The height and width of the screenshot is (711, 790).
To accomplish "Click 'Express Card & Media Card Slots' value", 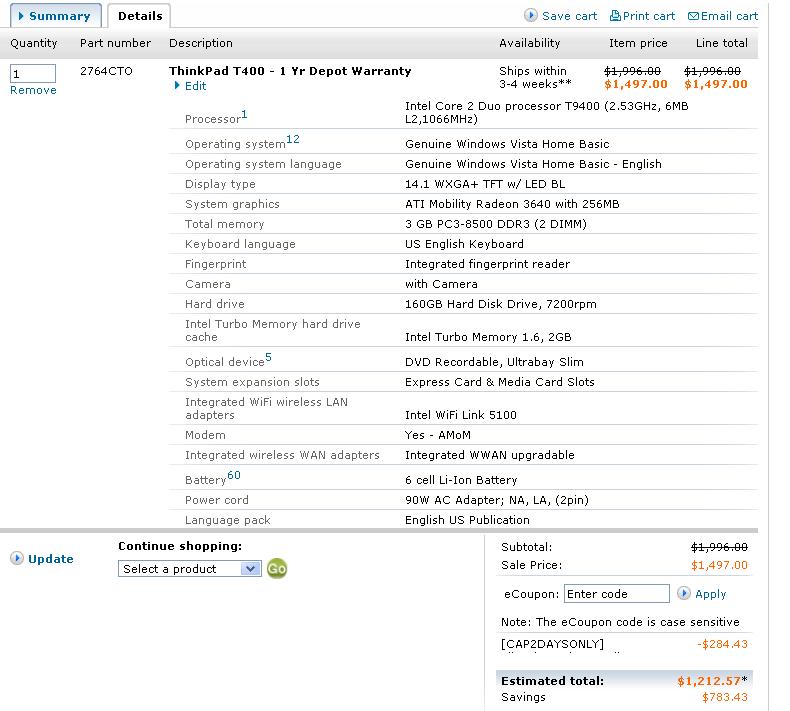I will (x=500, y=382).
